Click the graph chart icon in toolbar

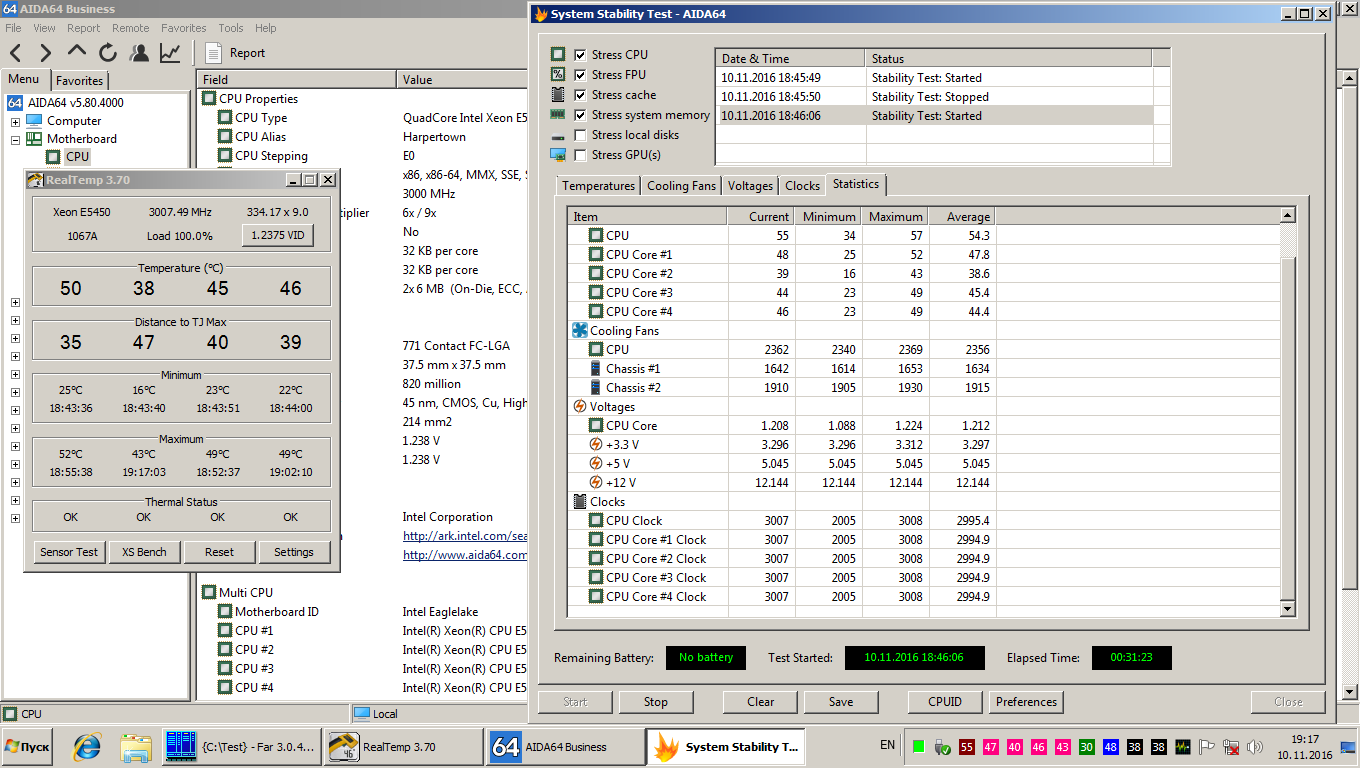(x=170, y=53)
